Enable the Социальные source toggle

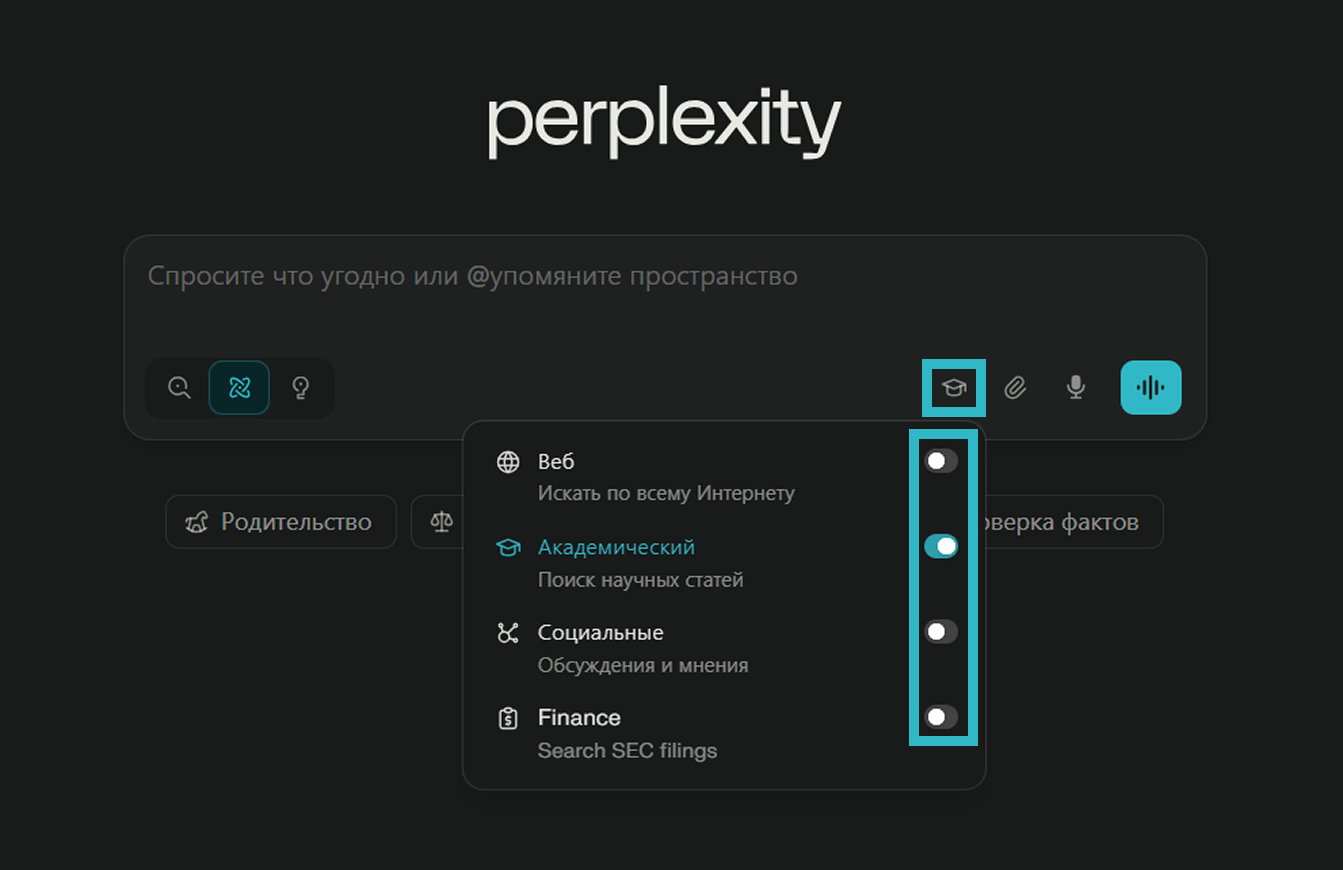click(941, 632)
